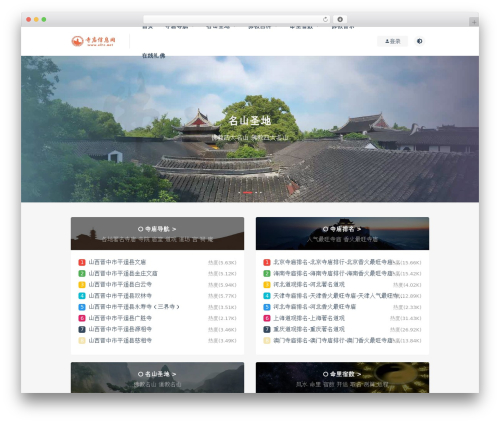Click pale rank 8 badge beside 慈相寺

tap(82, 340)
